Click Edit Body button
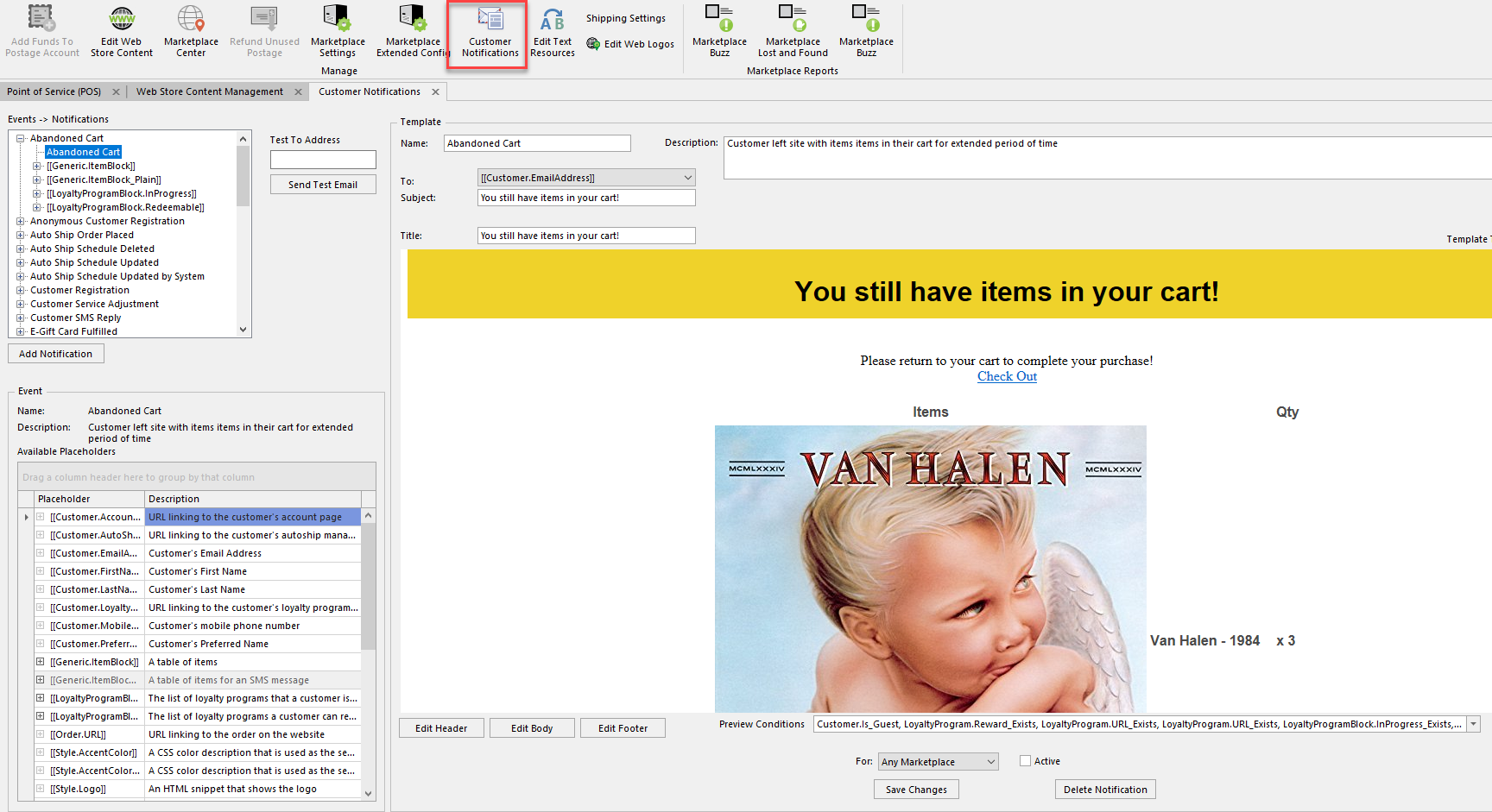The width and height of the screenshot is (1492, 812). click(532, 728)
